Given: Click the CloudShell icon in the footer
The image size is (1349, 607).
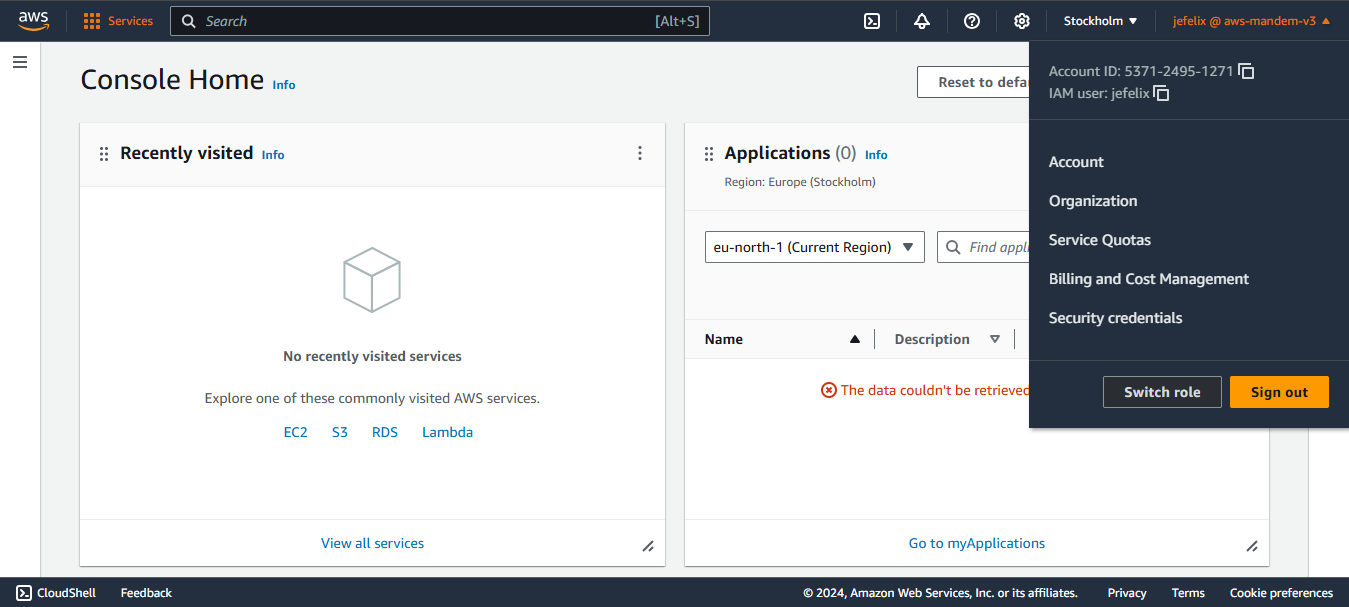Looking at the screenshot, I should point(24,593).
